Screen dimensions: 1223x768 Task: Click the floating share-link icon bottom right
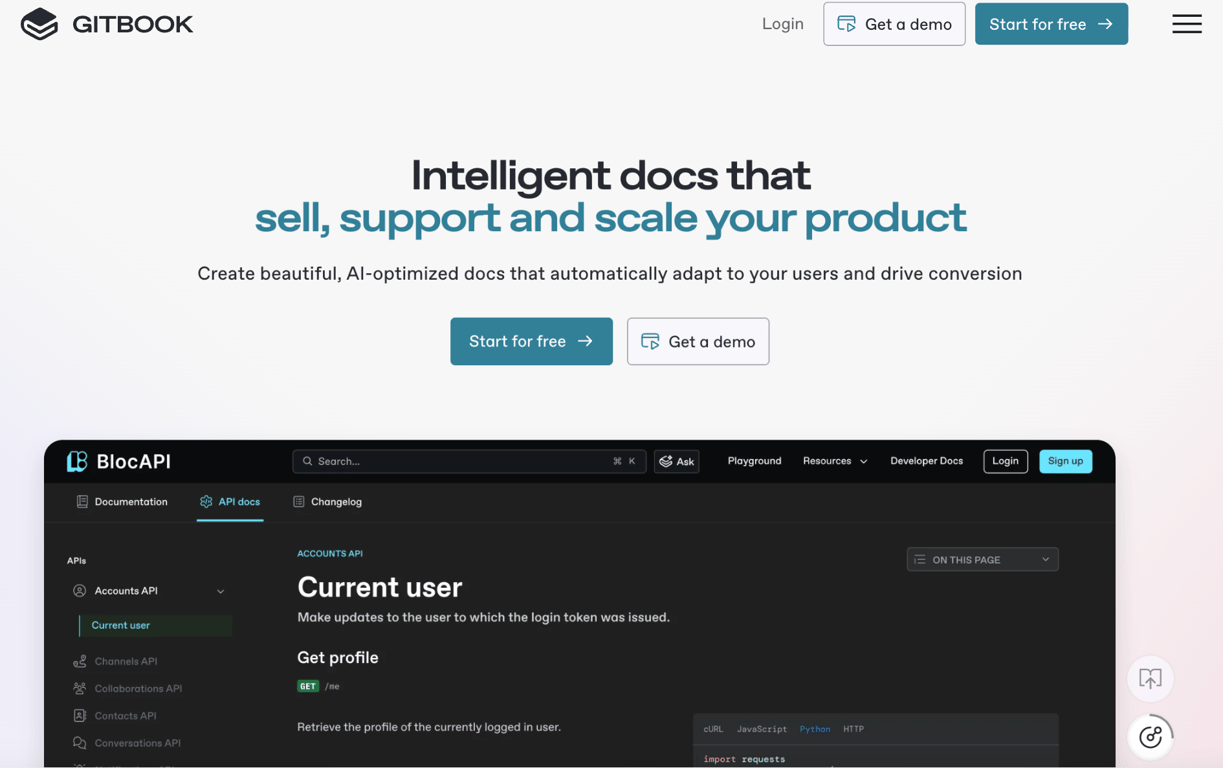[1150, 737]
